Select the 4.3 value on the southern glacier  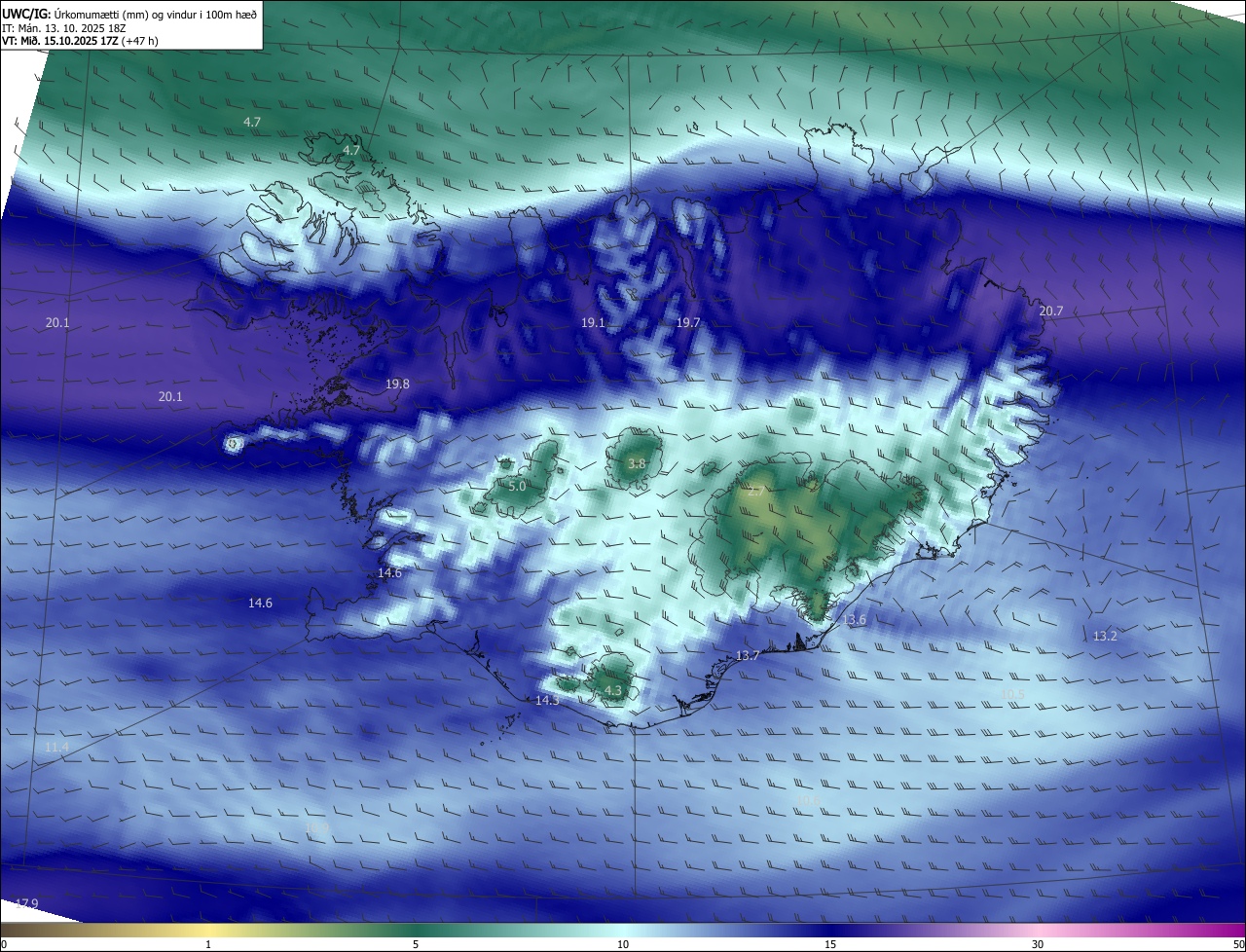612,691
